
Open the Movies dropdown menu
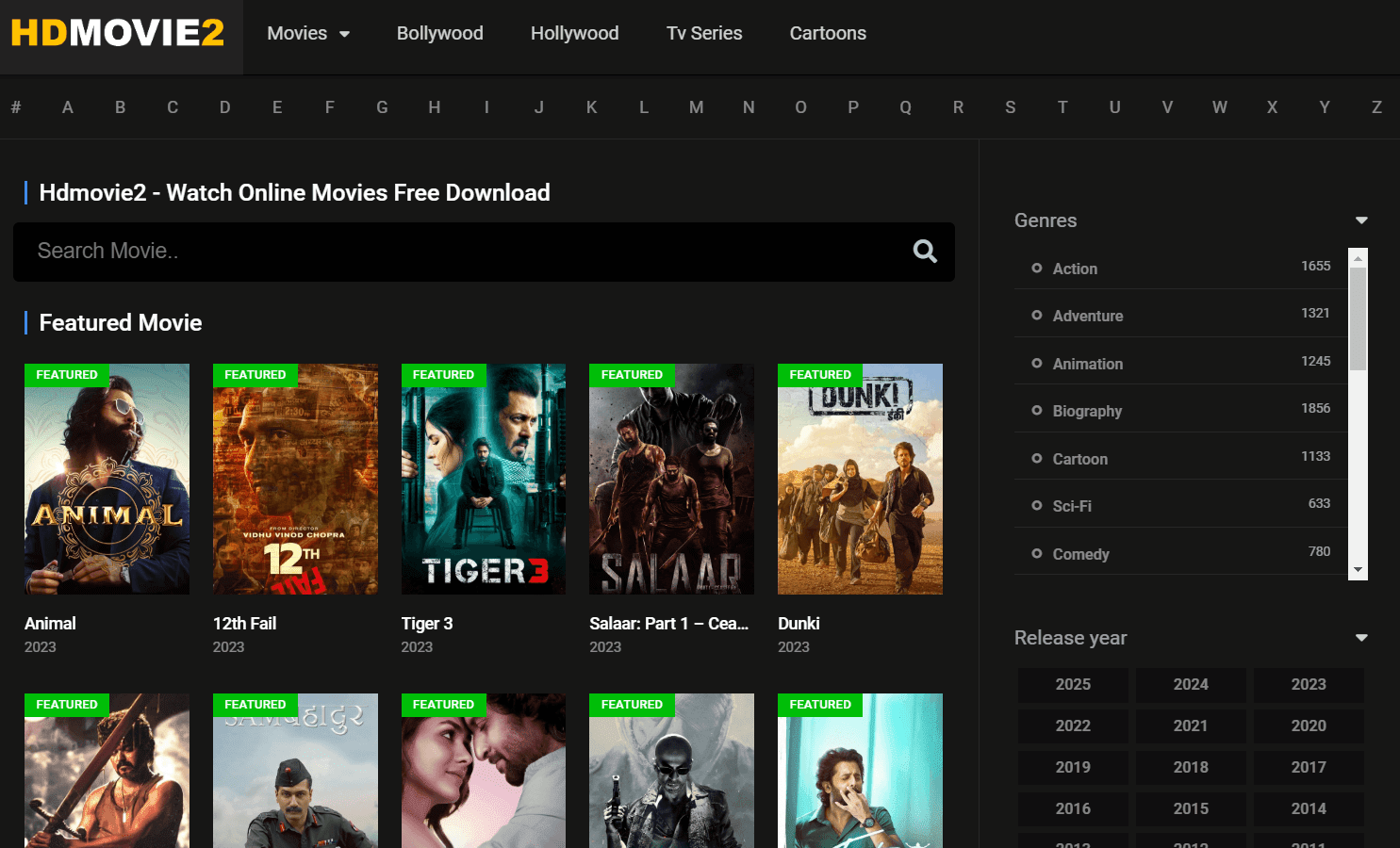coord(308,33)
